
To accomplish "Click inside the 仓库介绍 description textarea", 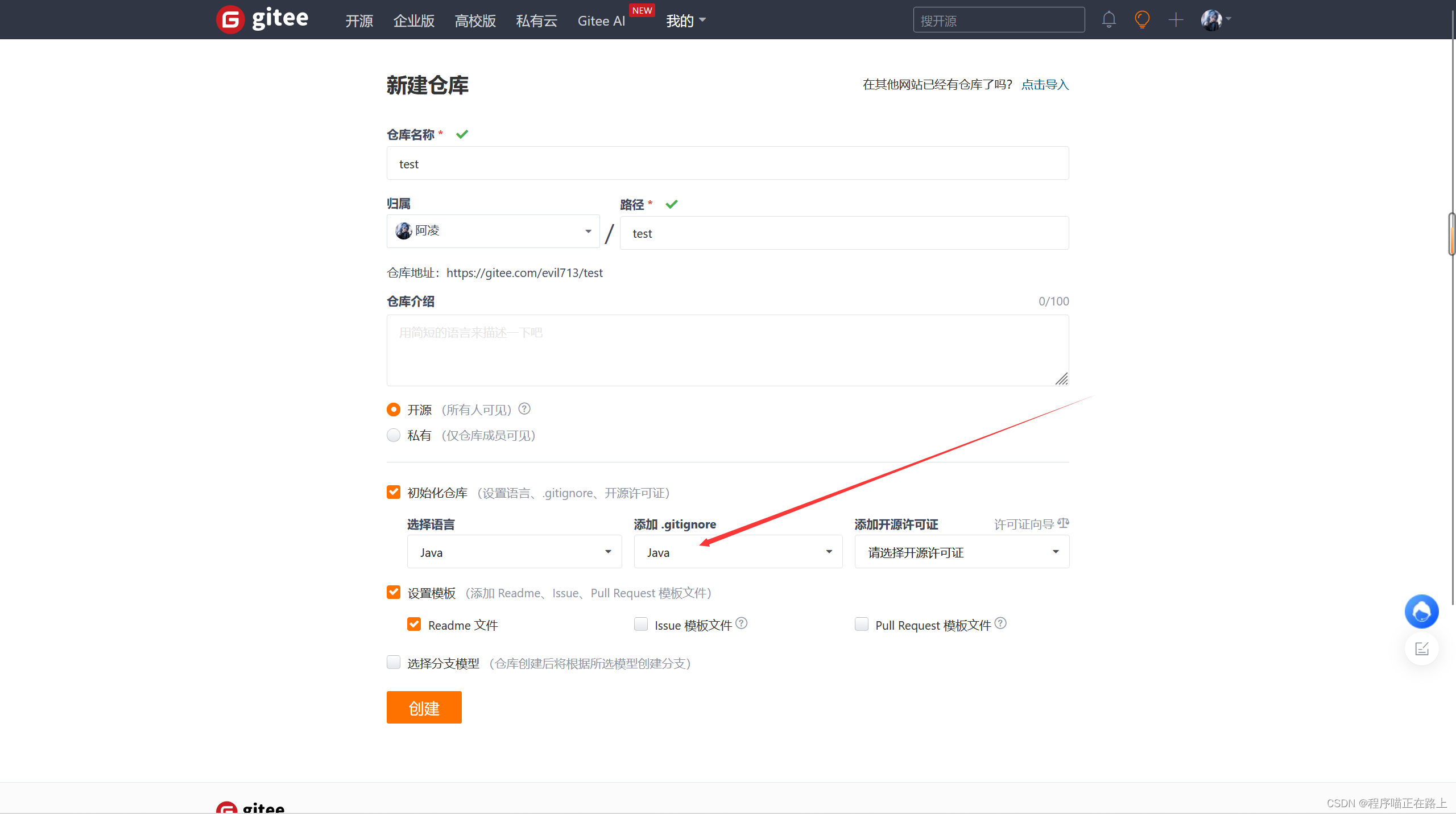I will [727, 350].
